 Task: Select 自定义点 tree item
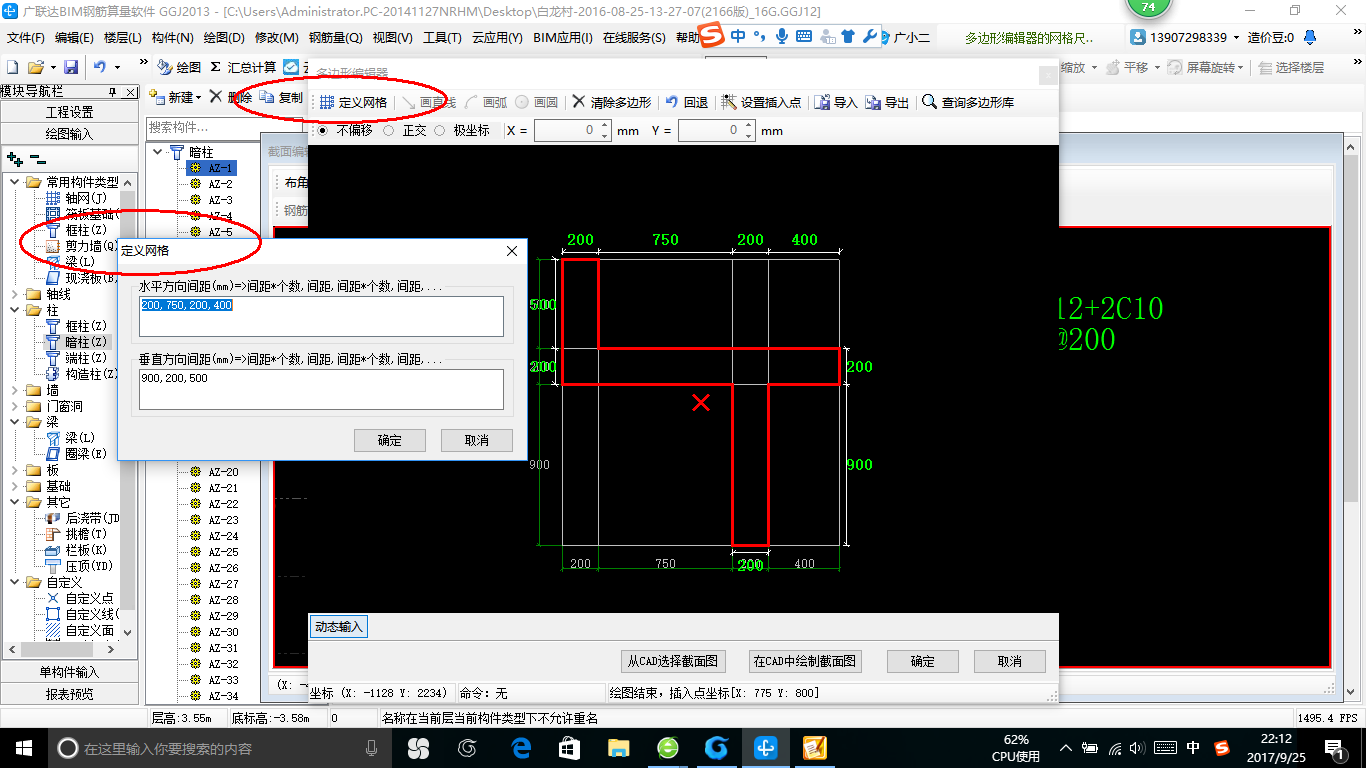pos(81,598)
